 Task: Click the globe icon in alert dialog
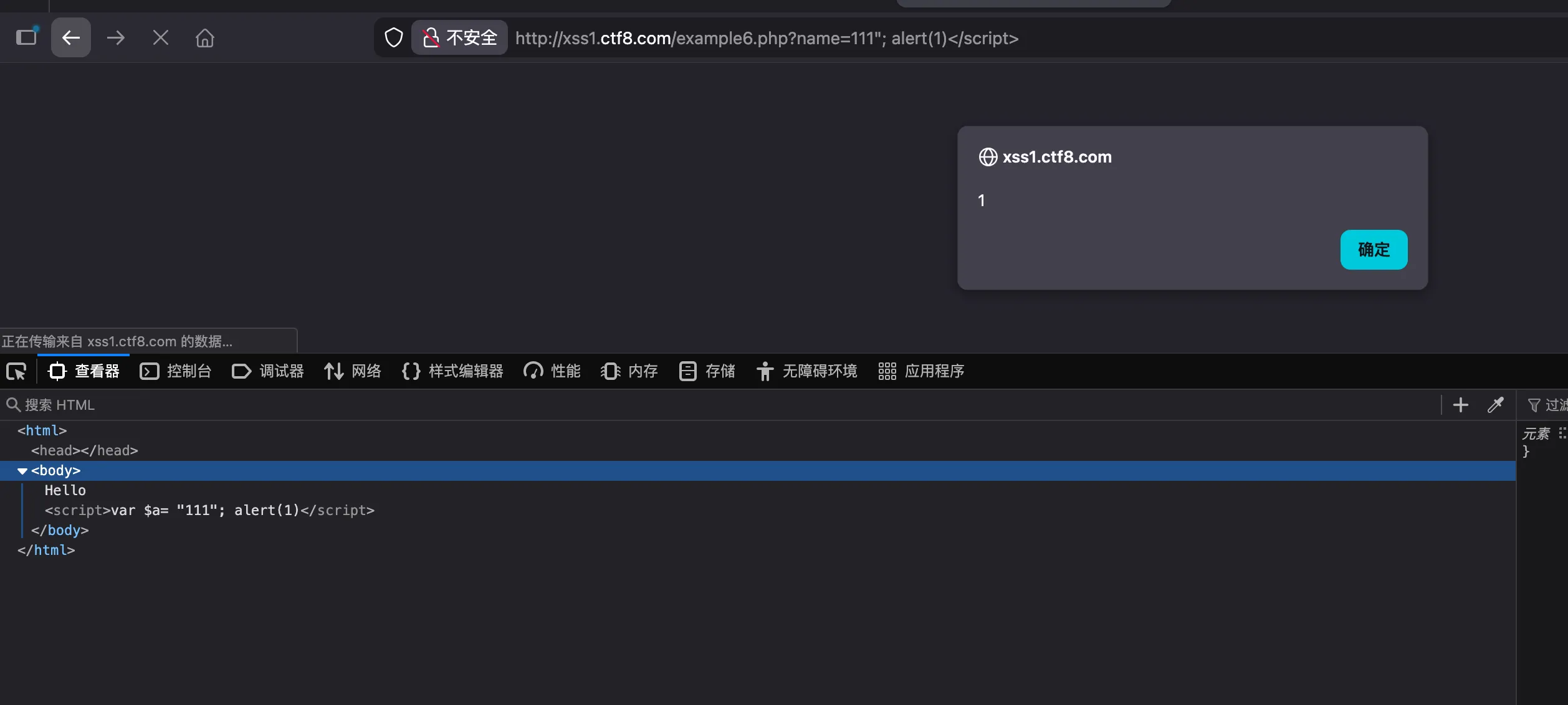[988, 157]
